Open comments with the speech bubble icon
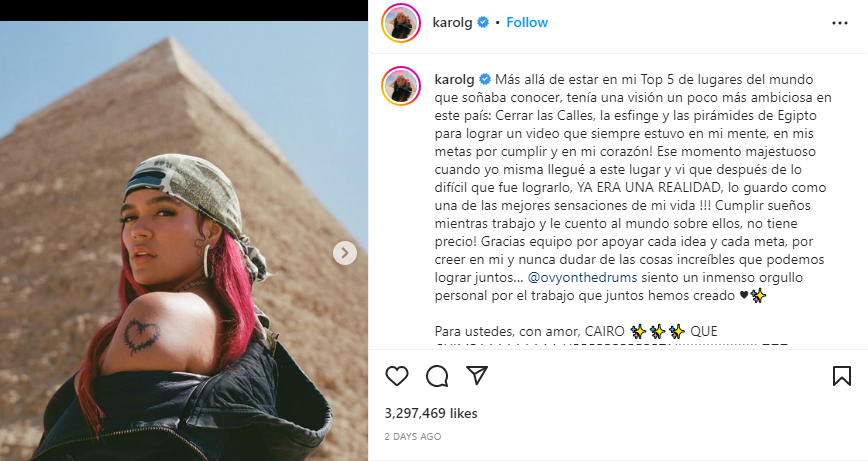Image resolution: width=868 pixels, height=461 pixels. 437,376
